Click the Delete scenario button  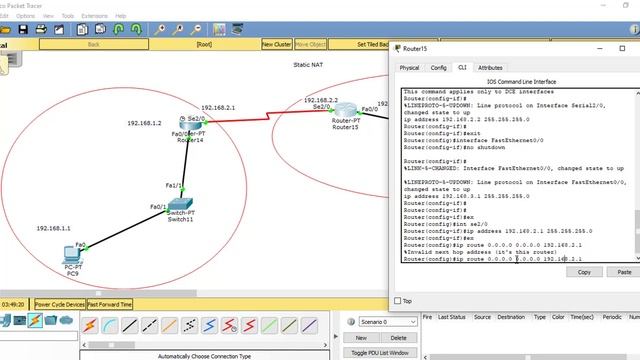398,338
